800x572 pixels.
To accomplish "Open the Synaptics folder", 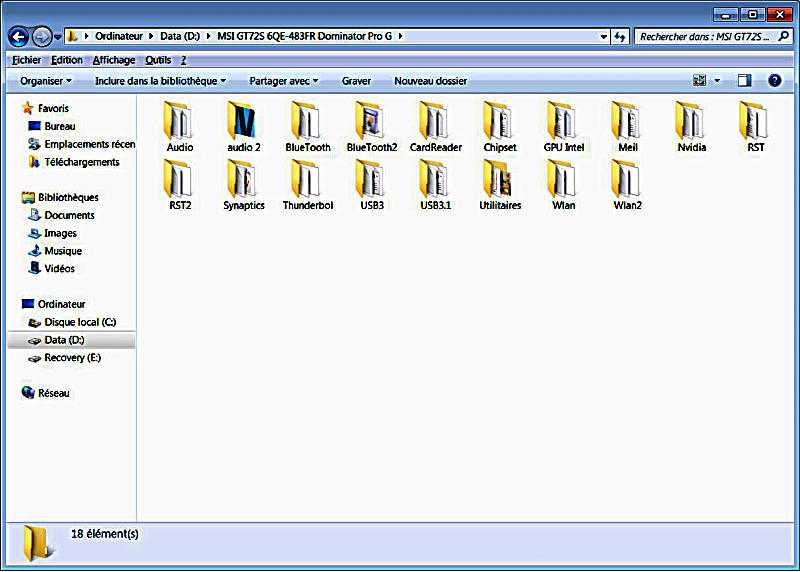I will point(243,185).
